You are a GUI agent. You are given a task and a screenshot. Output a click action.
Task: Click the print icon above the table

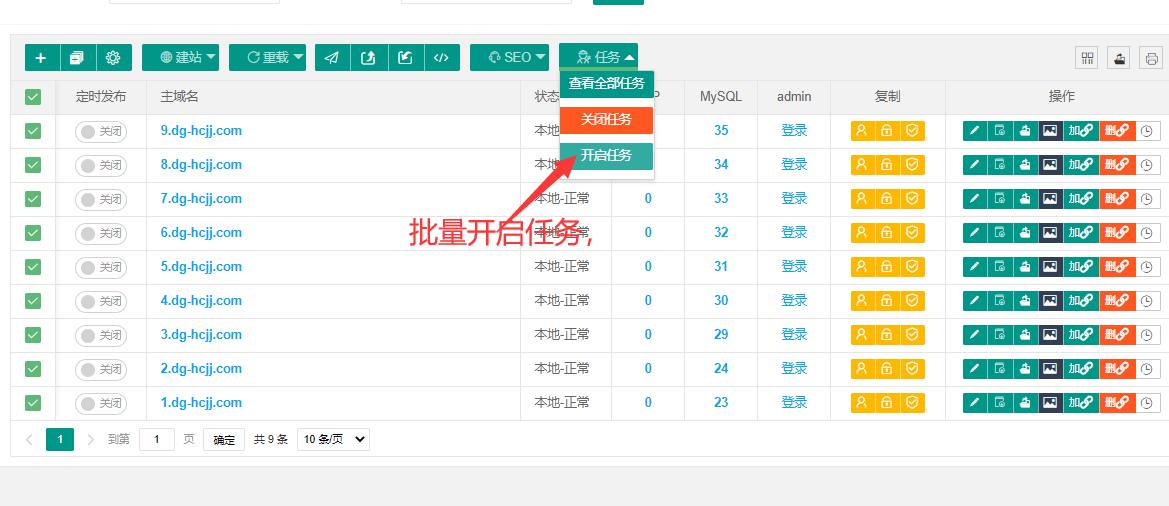tap(1152, 58)
